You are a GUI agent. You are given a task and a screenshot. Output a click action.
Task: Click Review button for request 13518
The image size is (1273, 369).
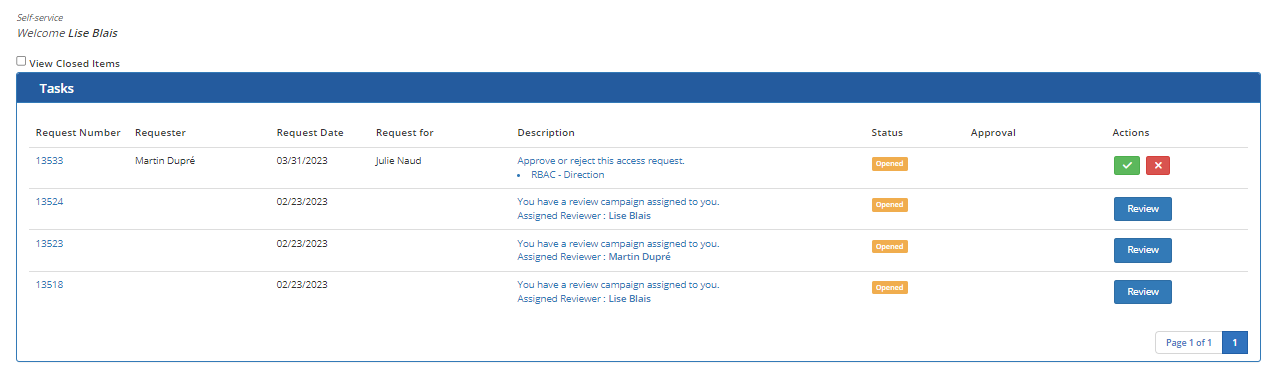[x=1142, y=292]
